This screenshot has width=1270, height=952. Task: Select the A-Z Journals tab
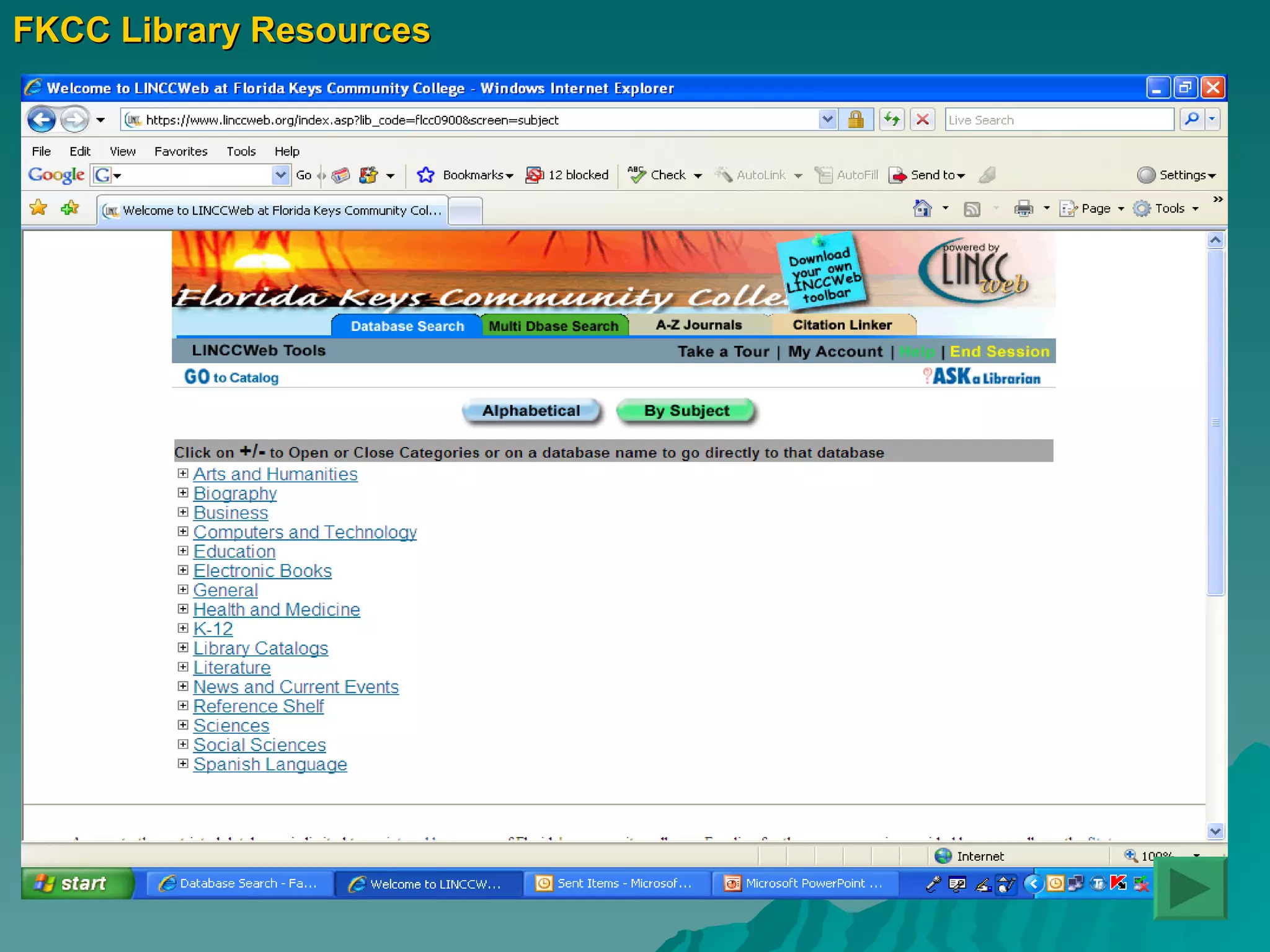[699, 325]
